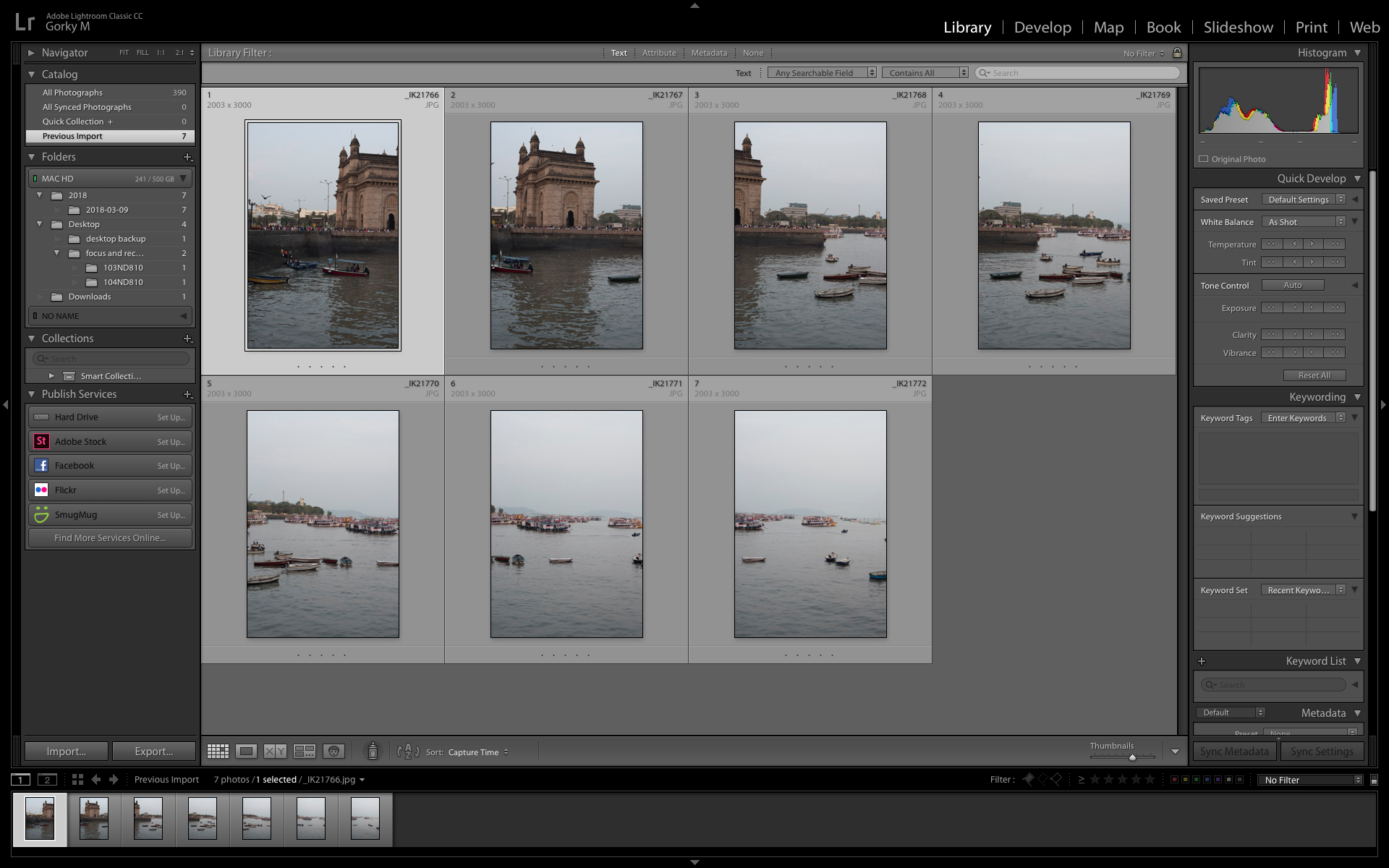
Task: Toggle filters switch in filmstrip bar
Action: pos(1374,780)
